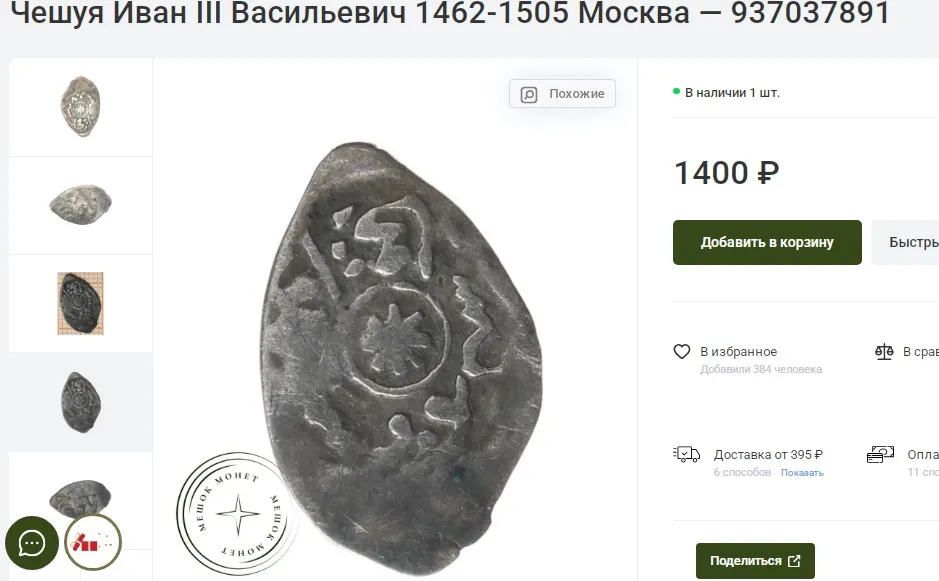Click the Мешок монет watermark stamp

[x=238, y=514]
